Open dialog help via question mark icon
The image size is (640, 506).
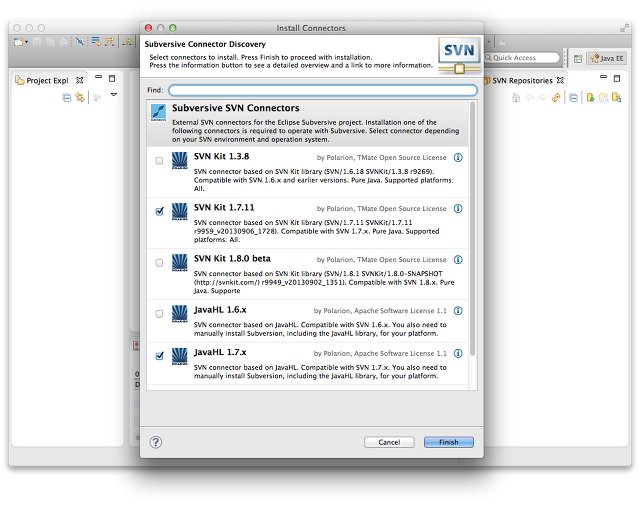tap(156, 442)
